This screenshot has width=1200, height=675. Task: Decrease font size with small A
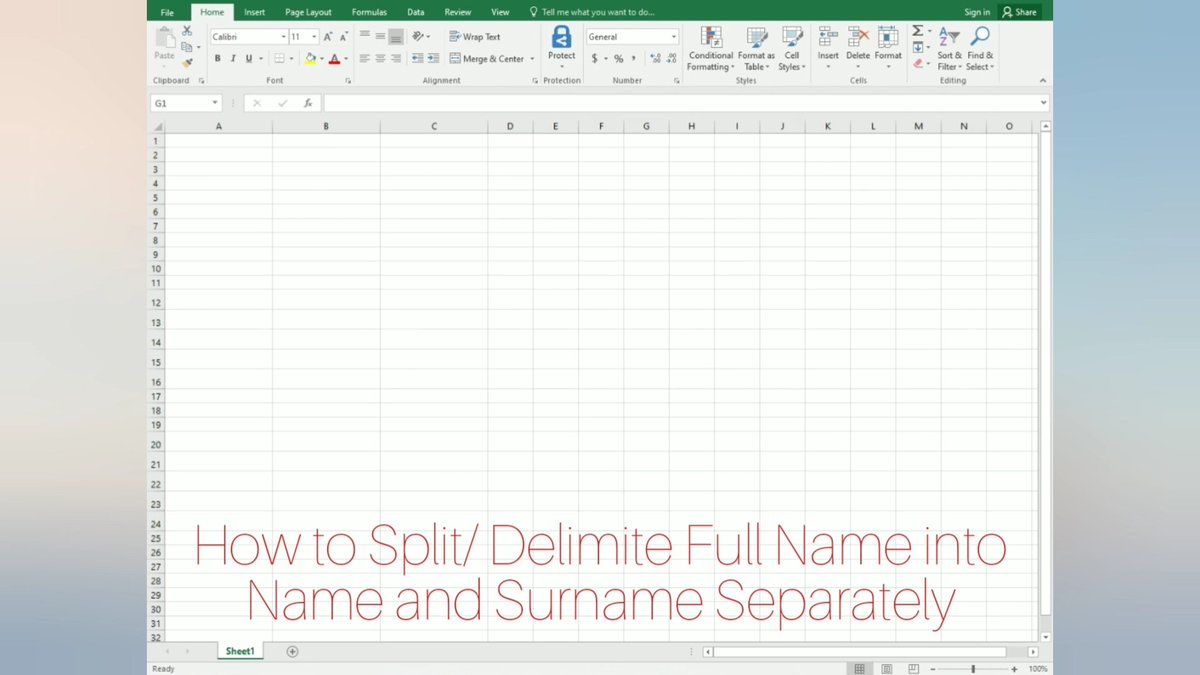click(x=344, y=37)
